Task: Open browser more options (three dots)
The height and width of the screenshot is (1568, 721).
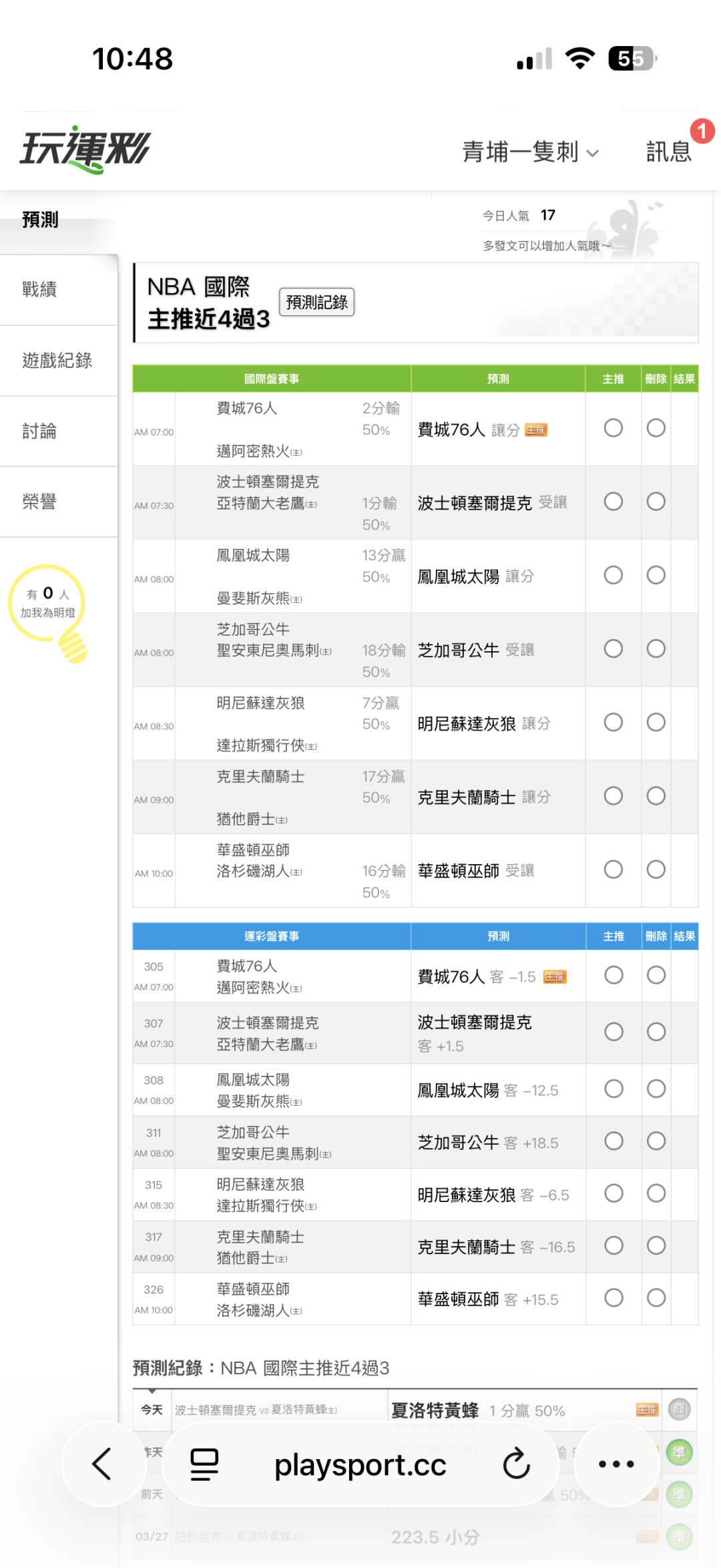Action: coord(616,1464)
